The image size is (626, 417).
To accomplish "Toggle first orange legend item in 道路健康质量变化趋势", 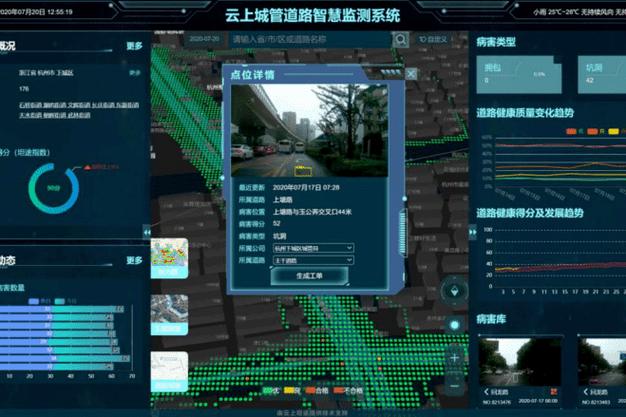I will 574,131.
